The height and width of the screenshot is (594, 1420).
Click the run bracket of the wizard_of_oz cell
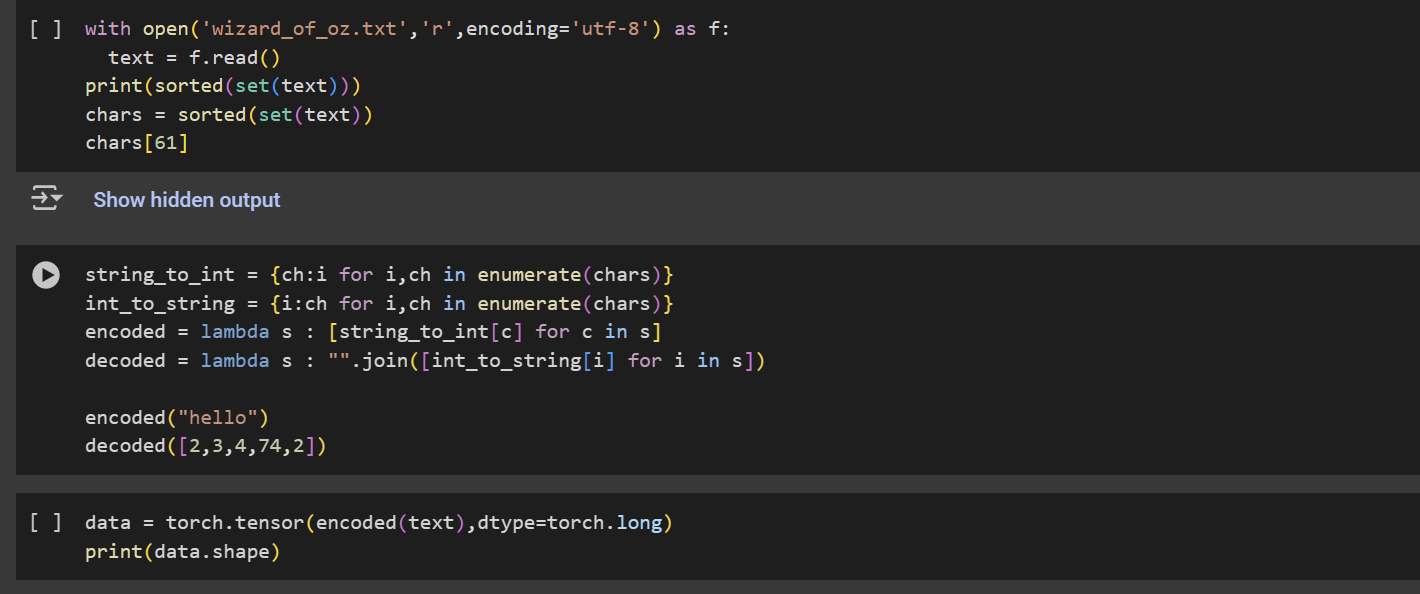pos(46,29)
